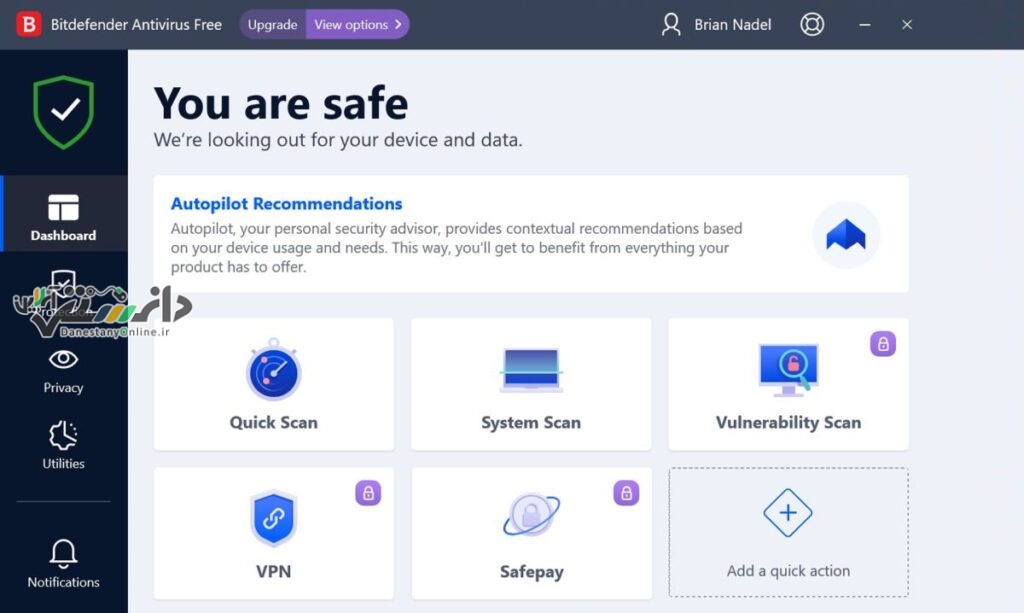Click the Bitdefender B logo
Screen dimensions: 1024x613
[29, 25]
